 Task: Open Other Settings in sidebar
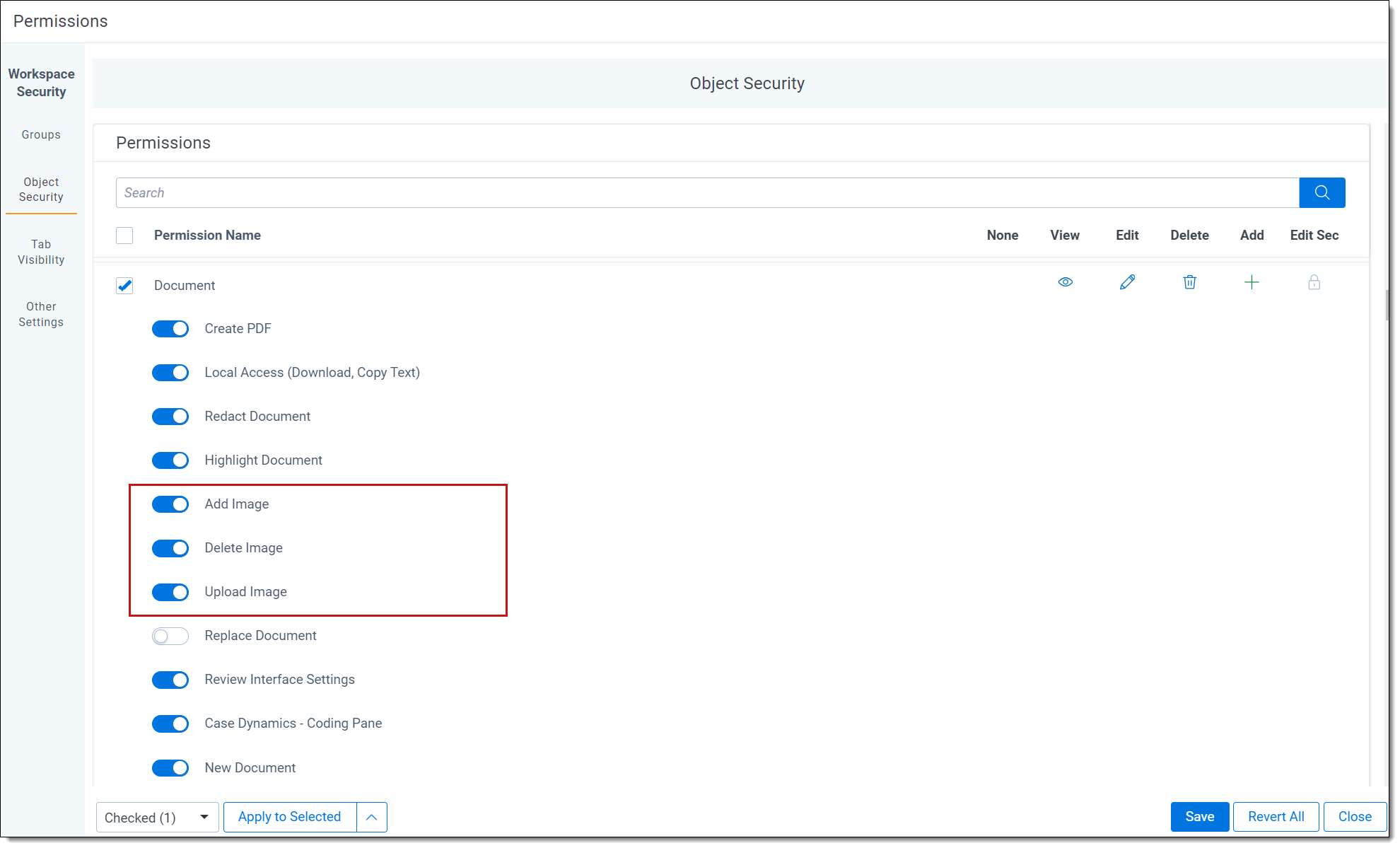coord(41,314)
